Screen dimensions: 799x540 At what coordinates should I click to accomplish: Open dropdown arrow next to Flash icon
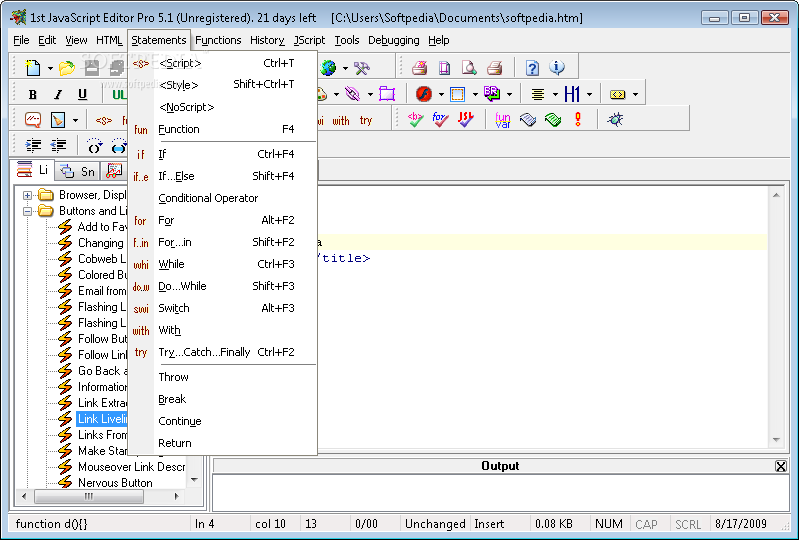point(441,95)
